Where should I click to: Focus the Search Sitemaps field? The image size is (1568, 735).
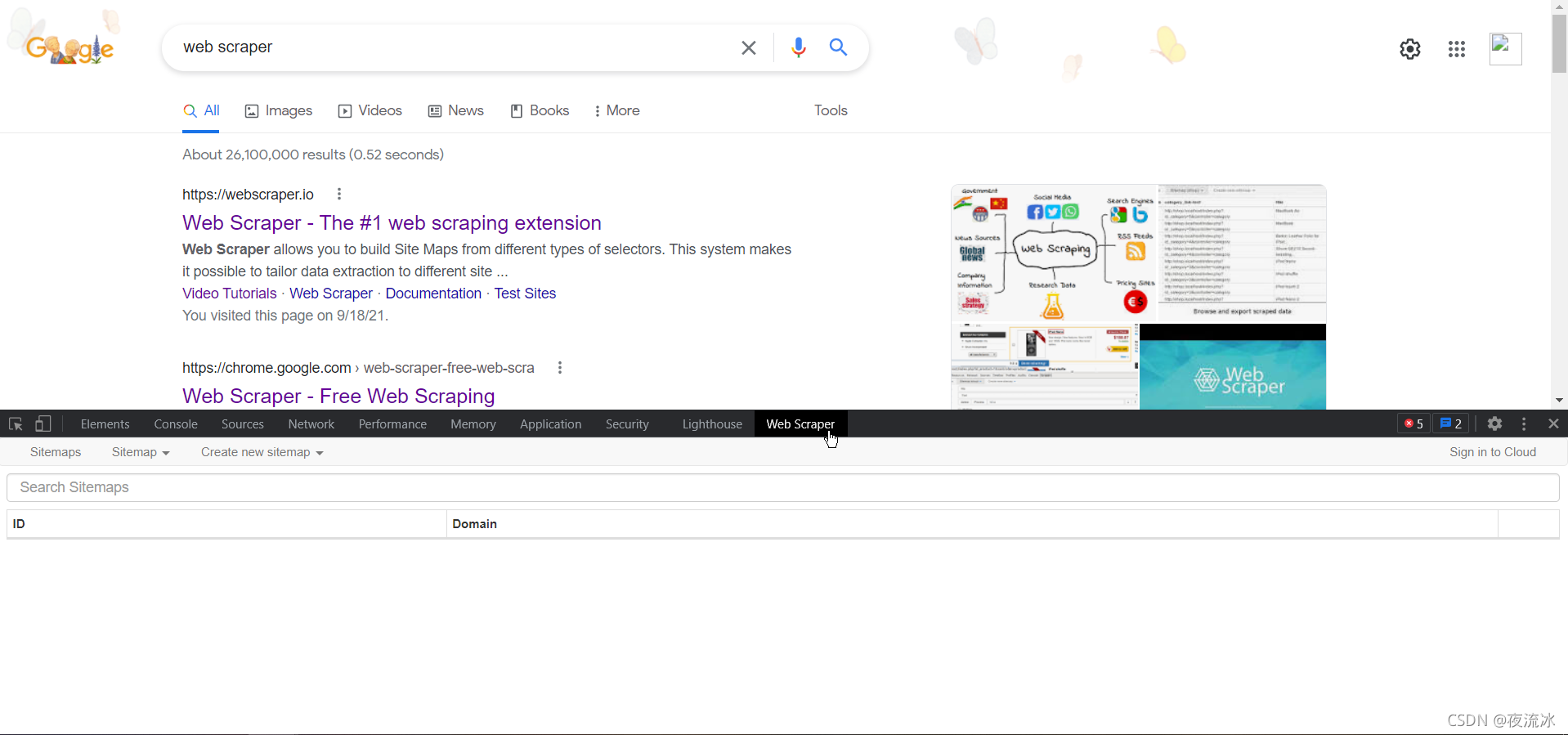coord(783,487)
